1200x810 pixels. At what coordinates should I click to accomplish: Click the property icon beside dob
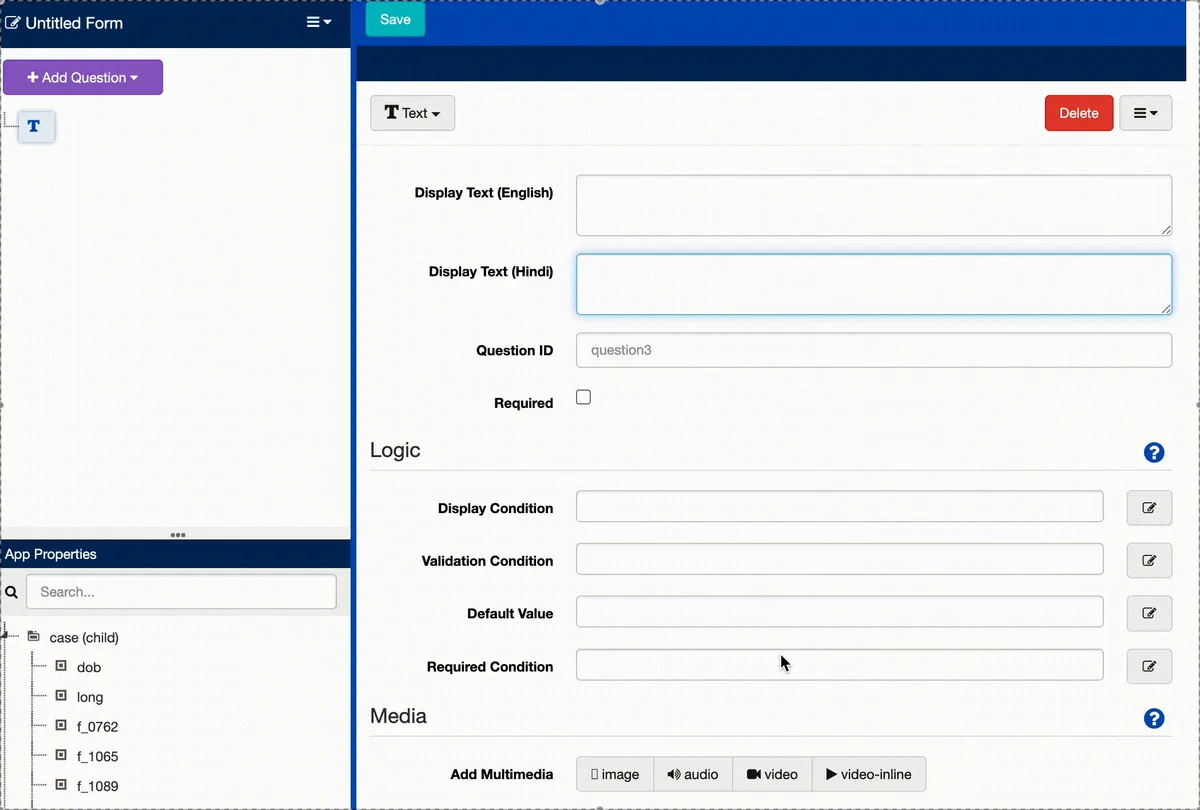61,666
